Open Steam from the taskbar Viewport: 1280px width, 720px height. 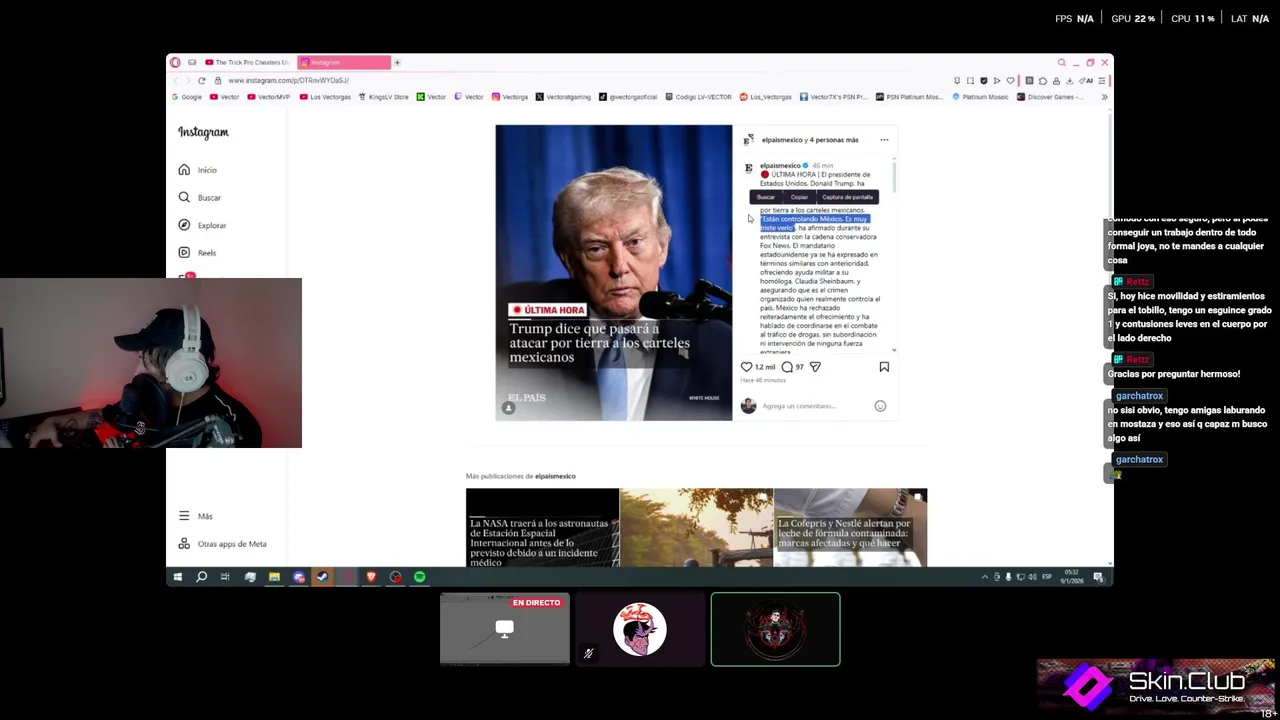click(x=322, y=577)
